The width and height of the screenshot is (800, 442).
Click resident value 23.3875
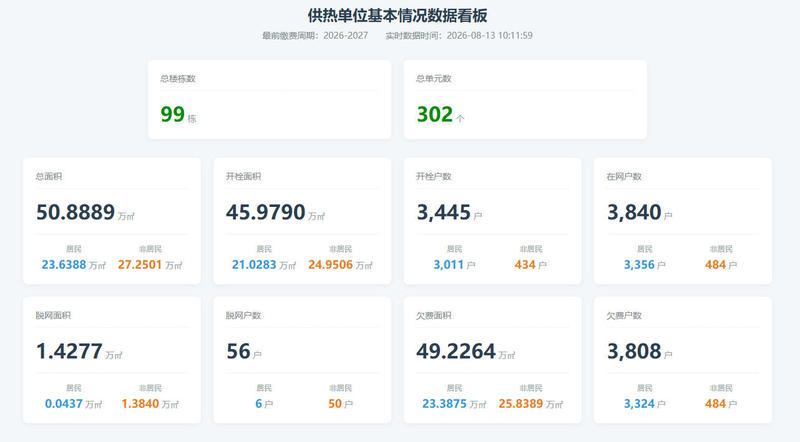pyautogui.click(x=444, y=404)
